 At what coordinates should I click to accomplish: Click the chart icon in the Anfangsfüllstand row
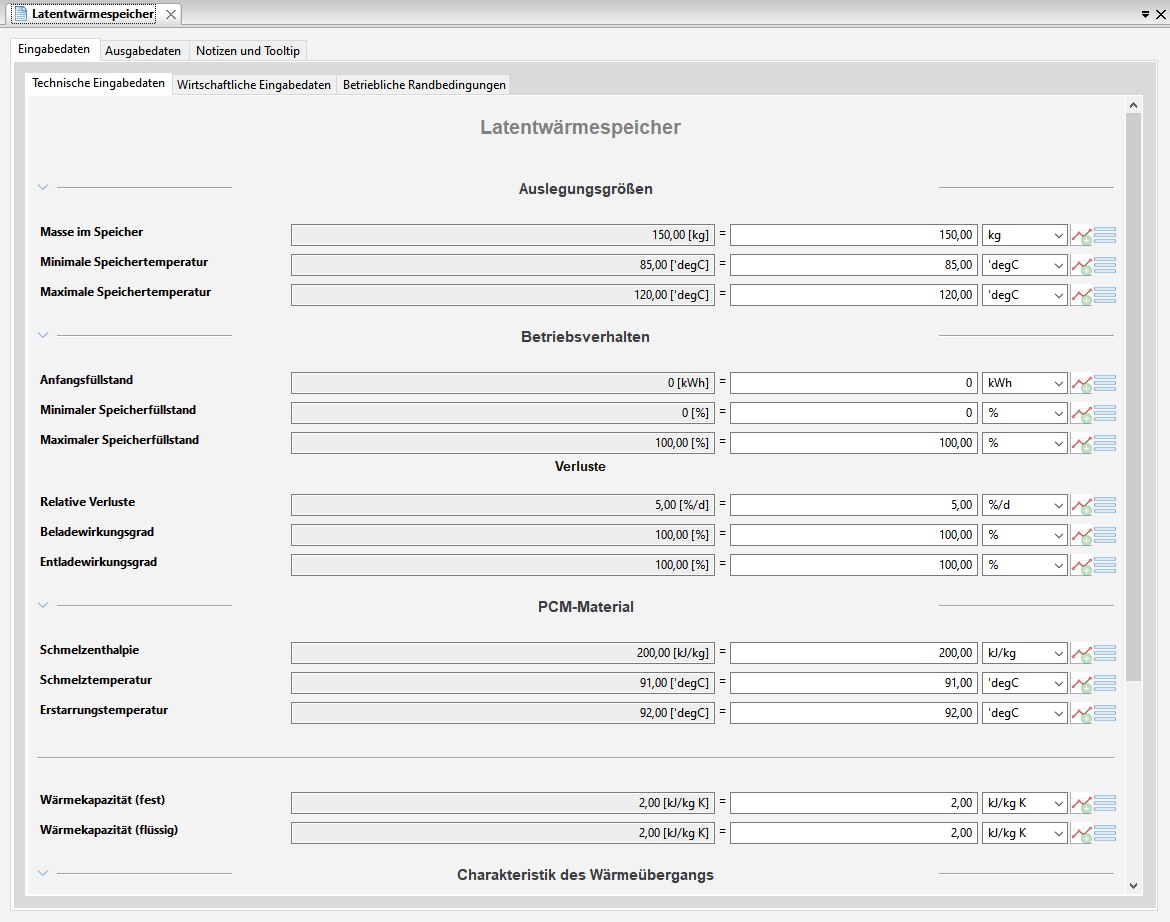point(1081,383)
